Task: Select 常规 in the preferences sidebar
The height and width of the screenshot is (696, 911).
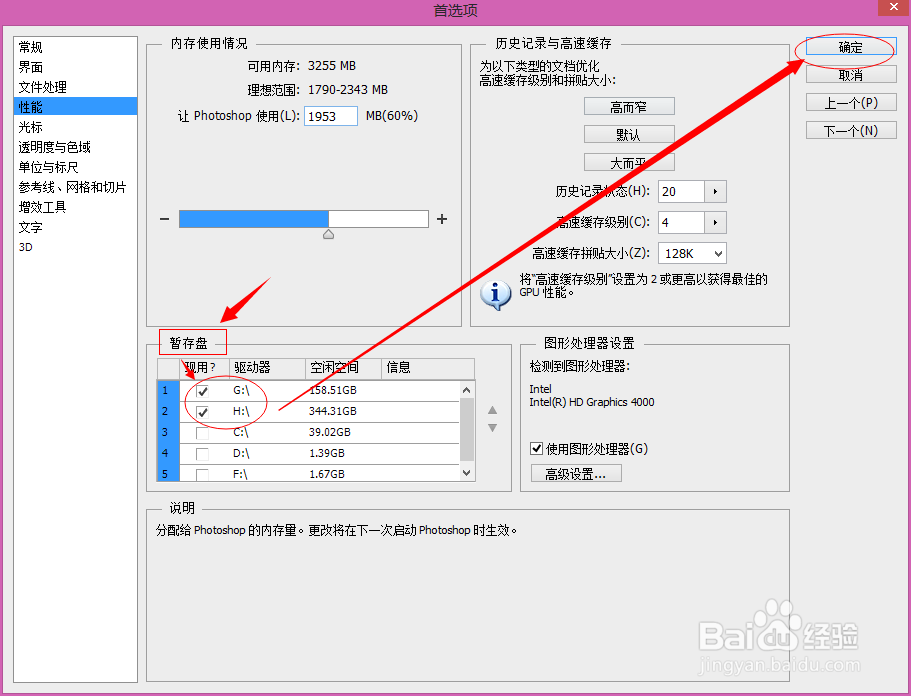Action: [x=30, y=46]
